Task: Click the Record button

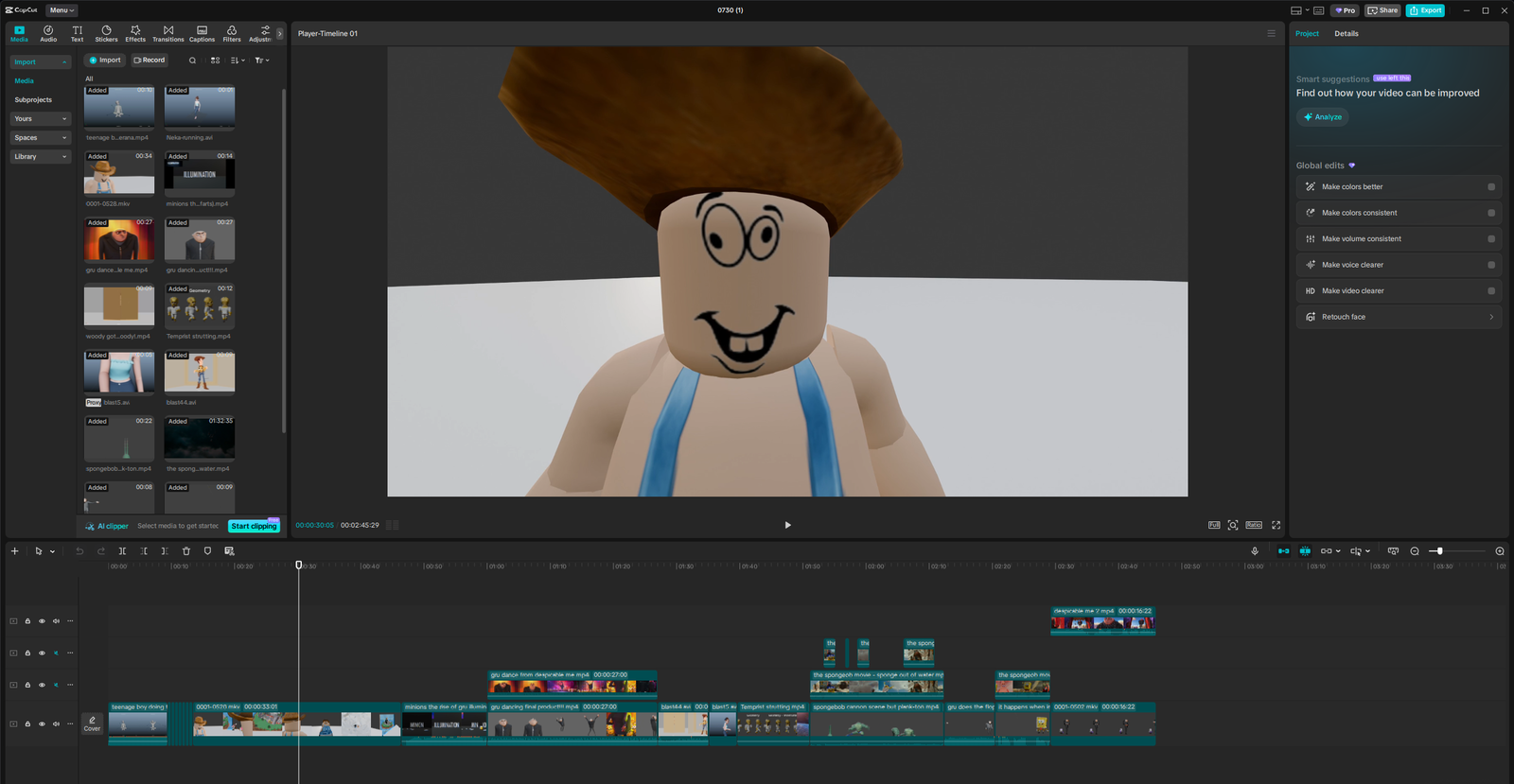Action: click(x=150, y=61)
